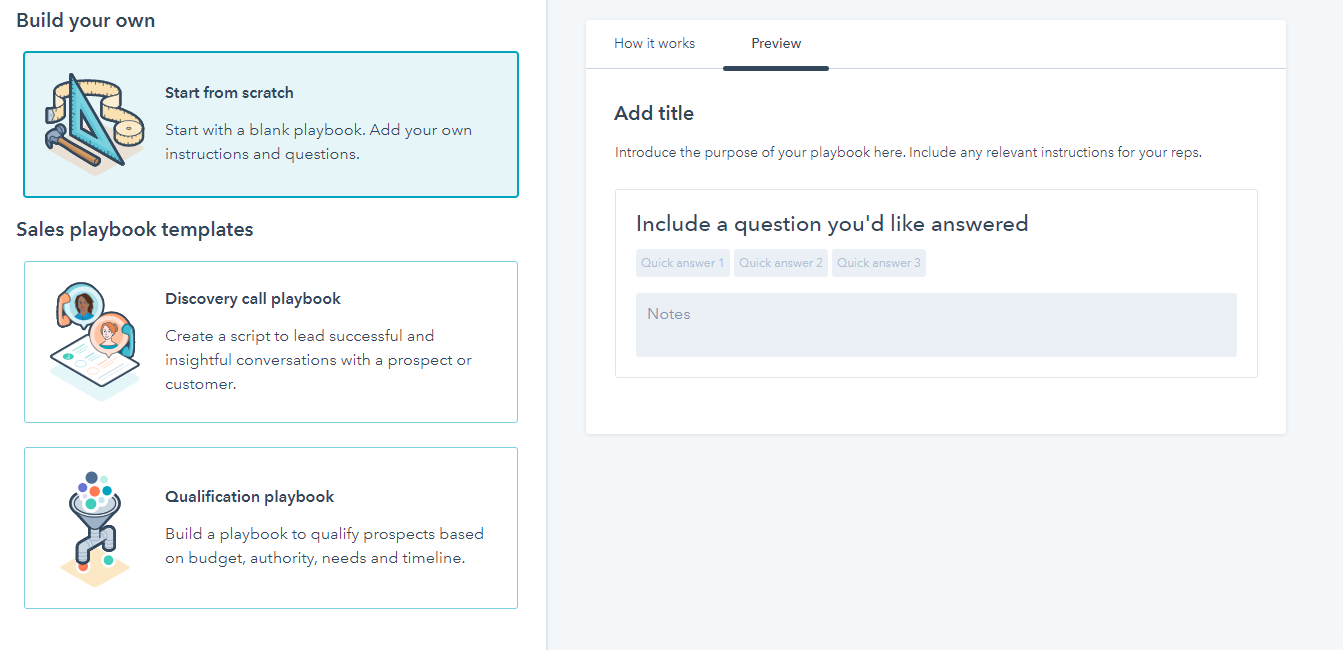Click the Add title heading
The height and width of the screenshot is (650, 1343).
pyautogui.click(x=654, y=114)
